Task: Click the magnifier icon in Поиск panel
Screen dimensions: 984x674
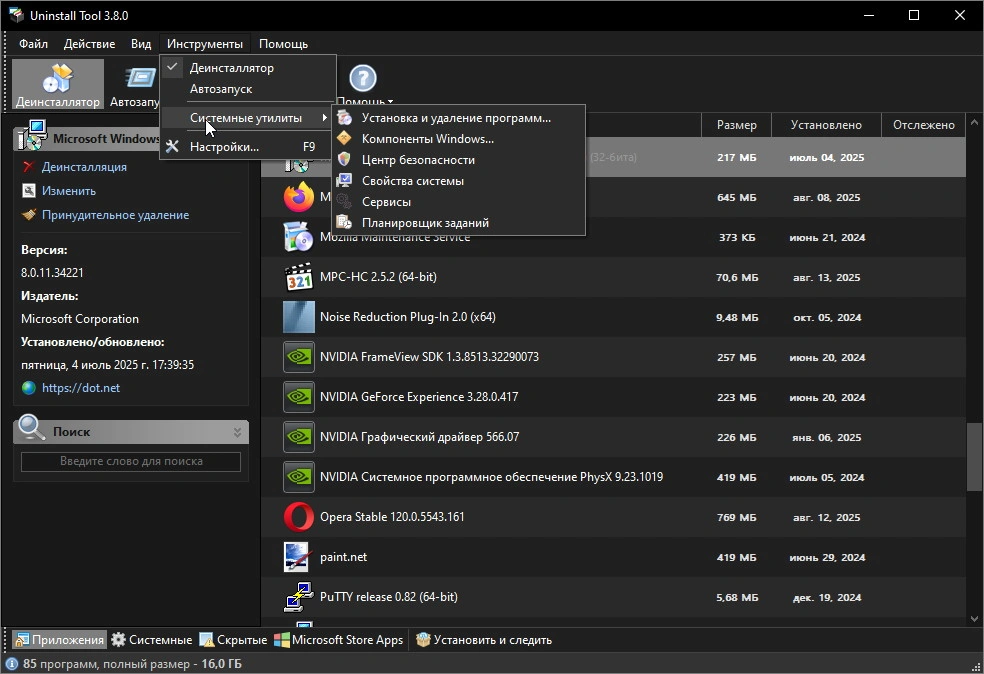Action: point(31,428)
